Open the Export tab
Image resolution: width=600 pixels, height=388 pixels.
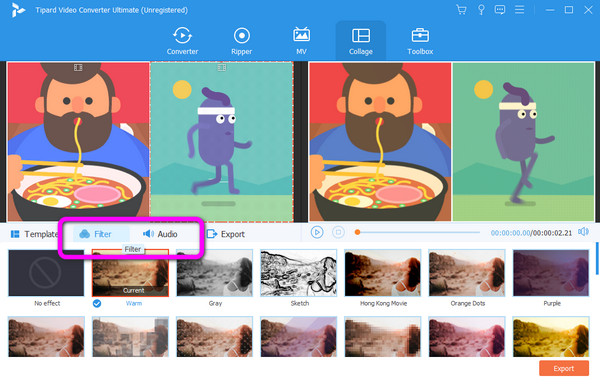click(226, 234)
